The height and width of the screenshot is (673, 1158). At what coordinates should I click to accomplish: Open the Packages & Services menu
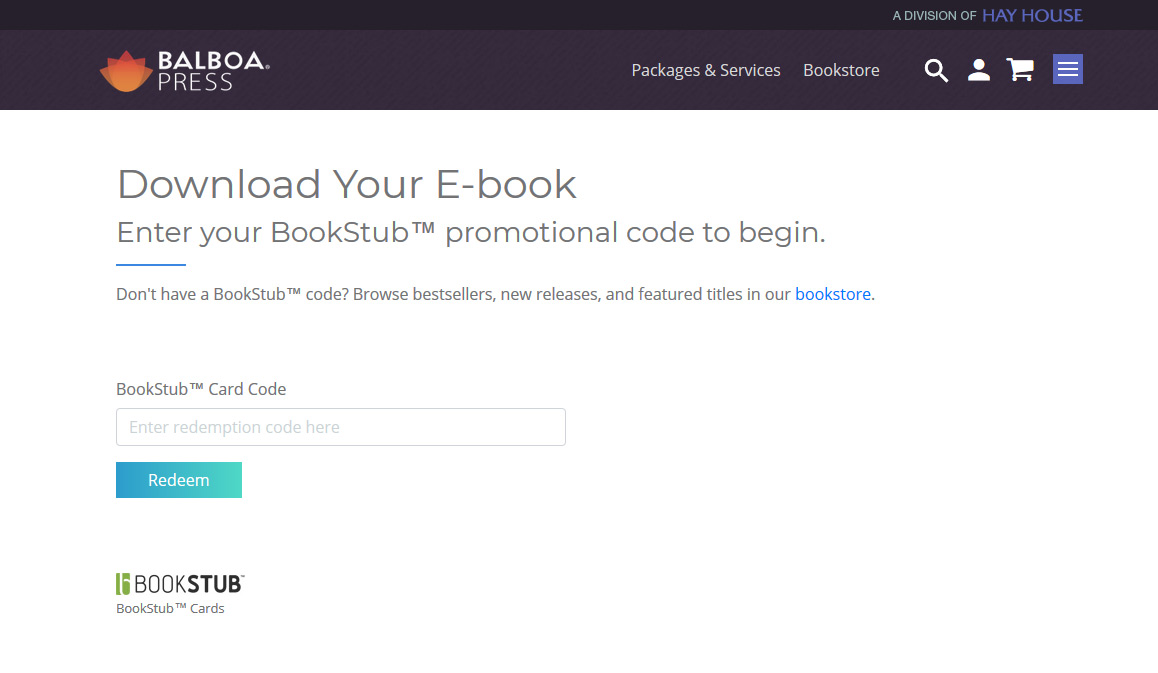click(x=706, y=70)
